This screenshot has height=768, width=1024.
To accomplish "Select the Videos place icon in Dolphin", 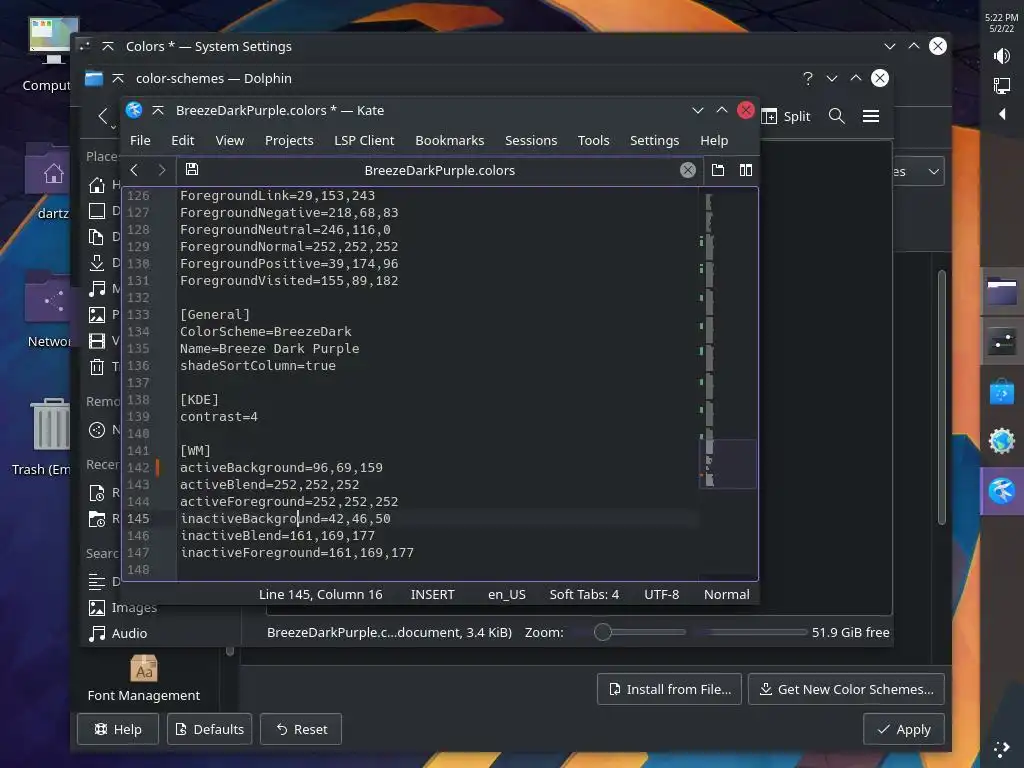I will (97, 341).
